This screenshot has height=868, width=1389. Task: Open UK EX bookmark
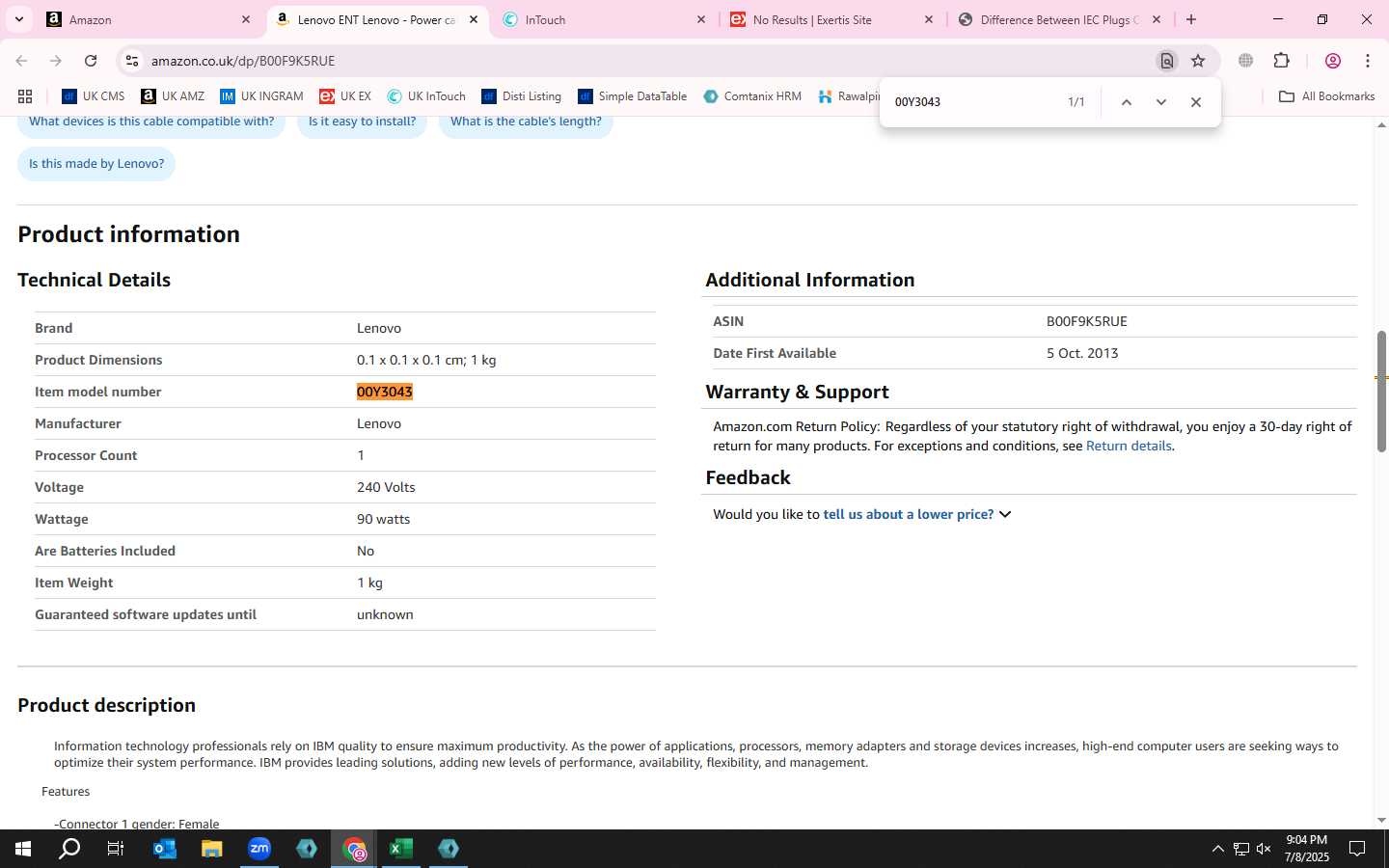345,96
